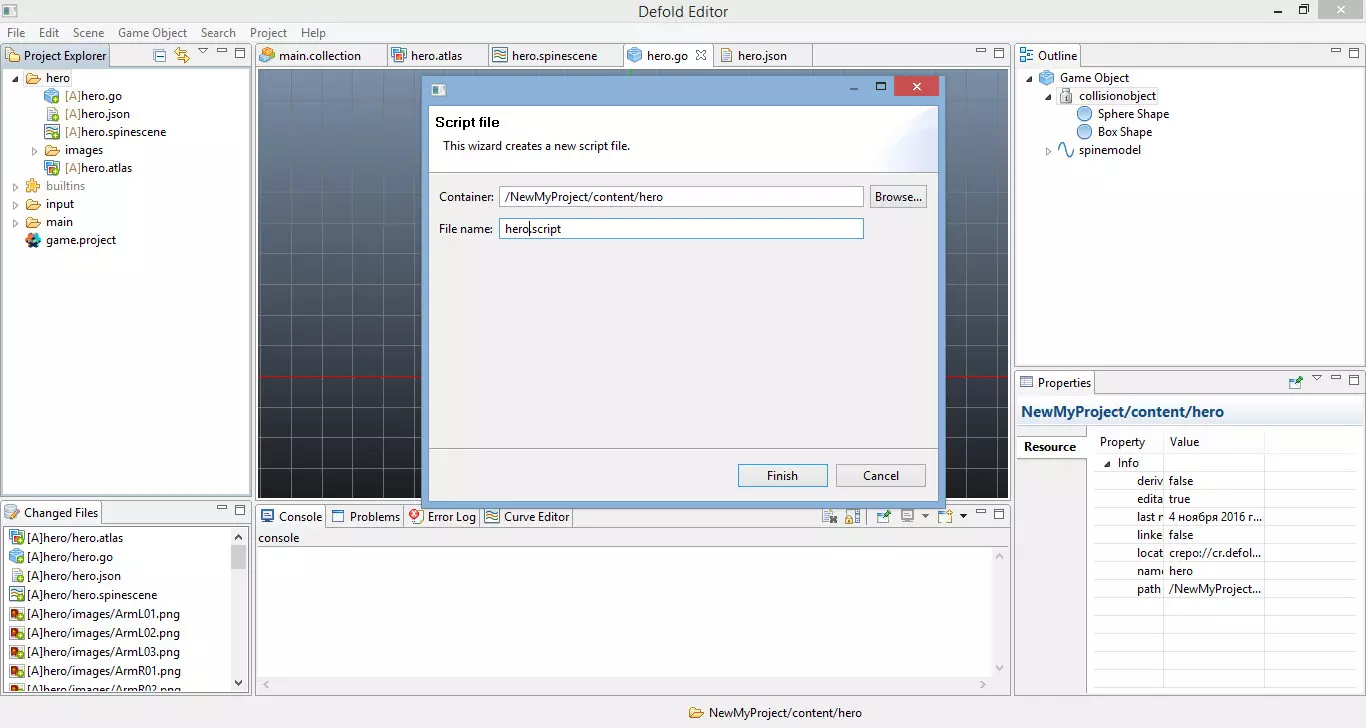The height and width of the screenshot is (728, 1366).
Task: Click the game.project file icon
Action: click(33, 240)
